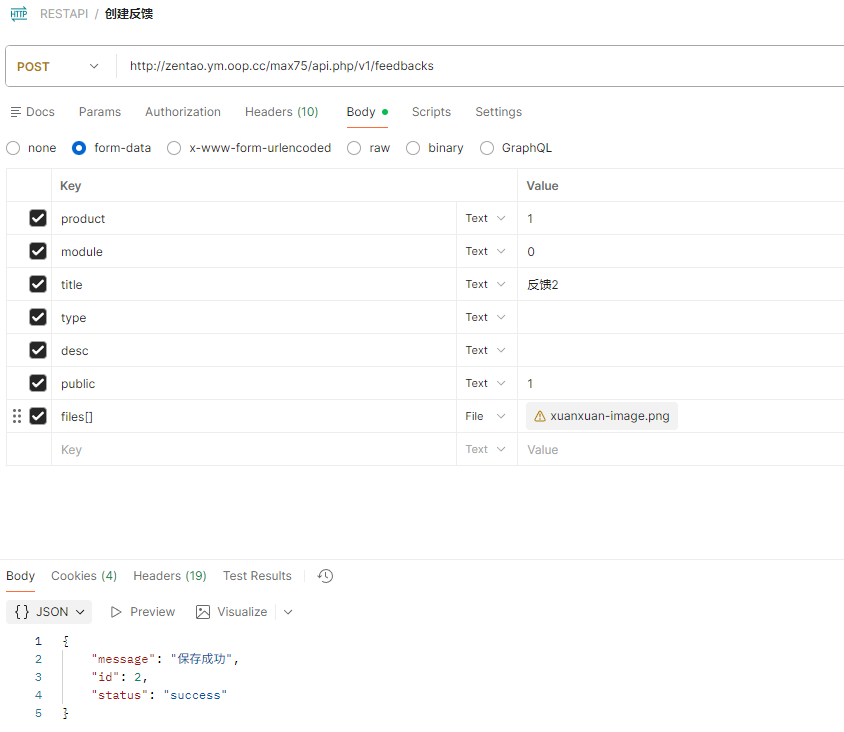The width and height of the screenshot is (844, 732).
Task: Select the raw body type radio
Action: (354, 148)
